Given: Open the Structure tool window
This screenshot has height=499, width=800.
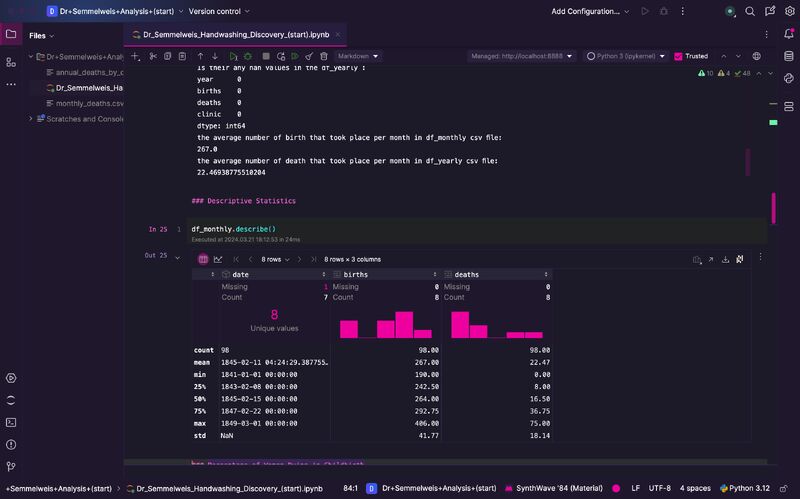Looking at the screenshot, I should (11, 62).
